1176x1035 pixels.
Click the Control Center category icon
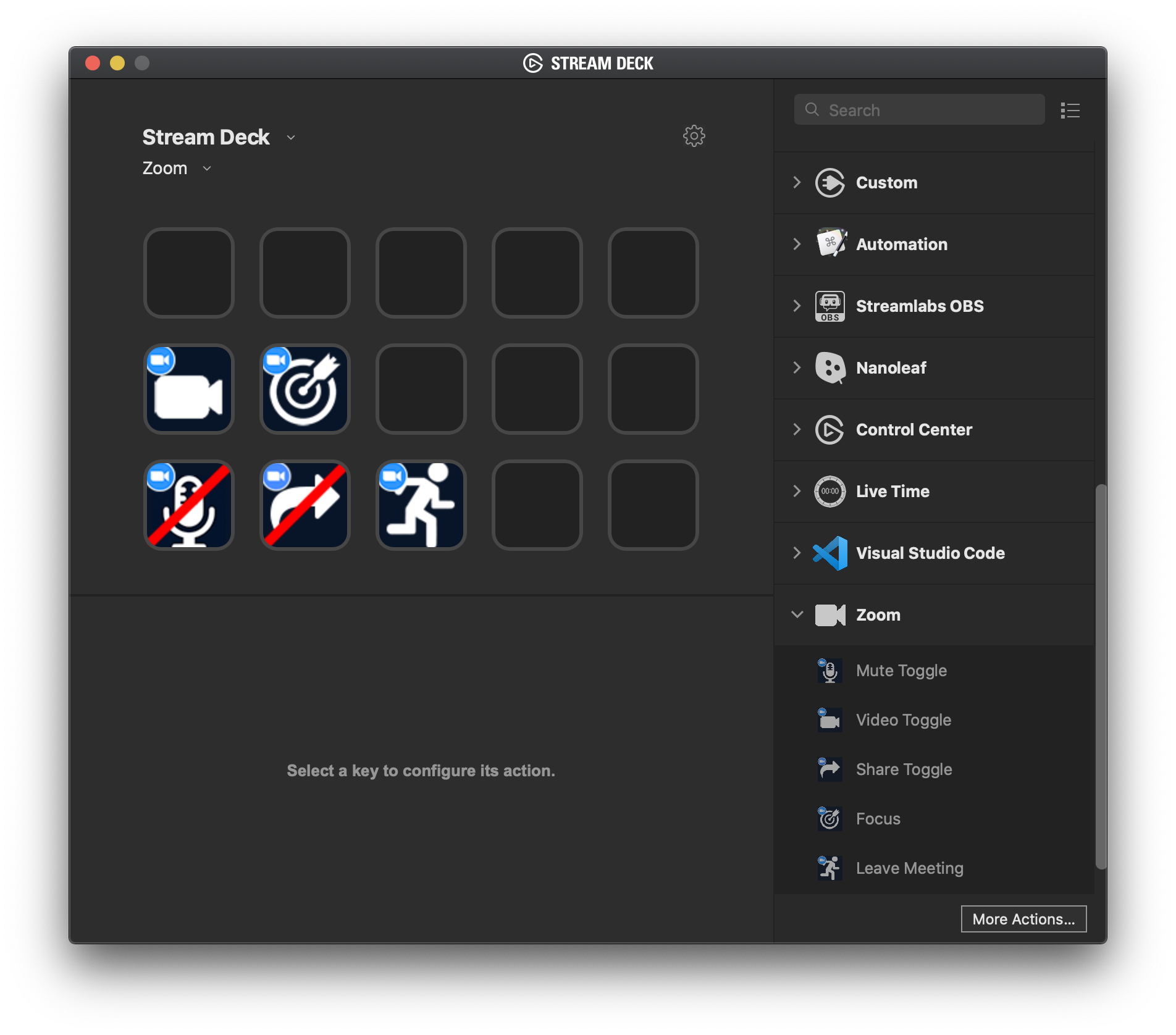pyautogui.click(x=830, y=430)
